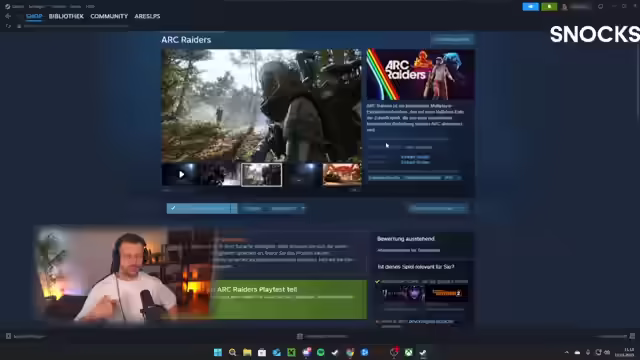
Task: Click the thumbnail strip scrollbar under media
Action: tap(261, 190)
